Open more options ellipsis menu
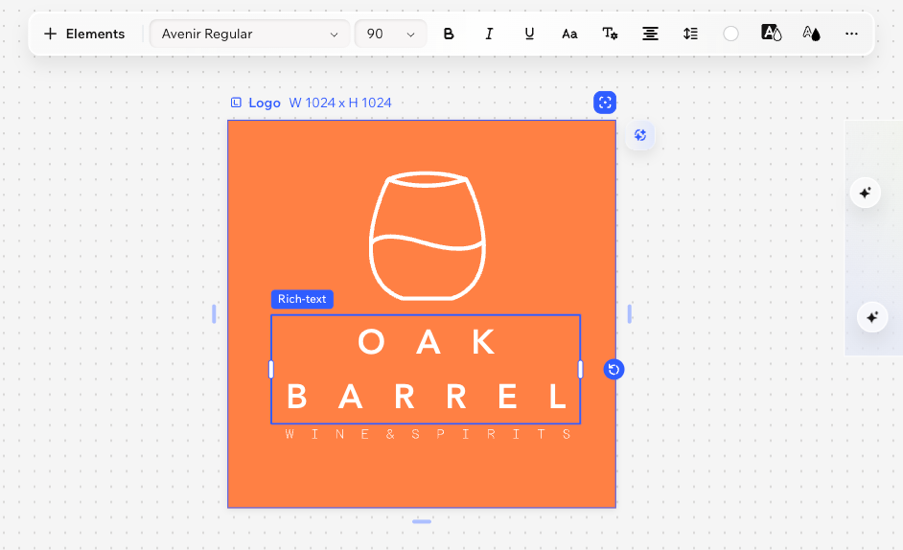Screen dimensions: 903x550 click(x=851, y=34)
